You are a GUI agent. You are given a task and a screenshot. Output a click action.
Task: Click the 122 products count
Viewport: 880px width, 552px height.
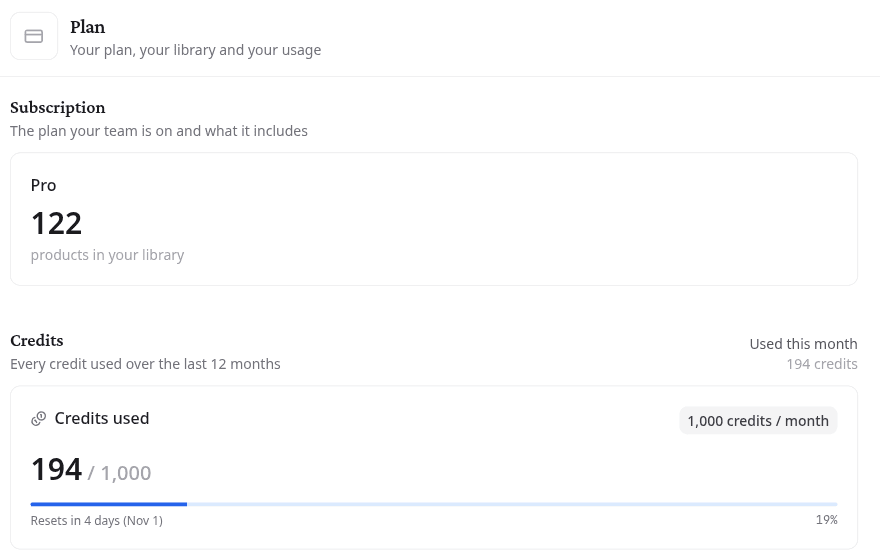tap(56, 223)
